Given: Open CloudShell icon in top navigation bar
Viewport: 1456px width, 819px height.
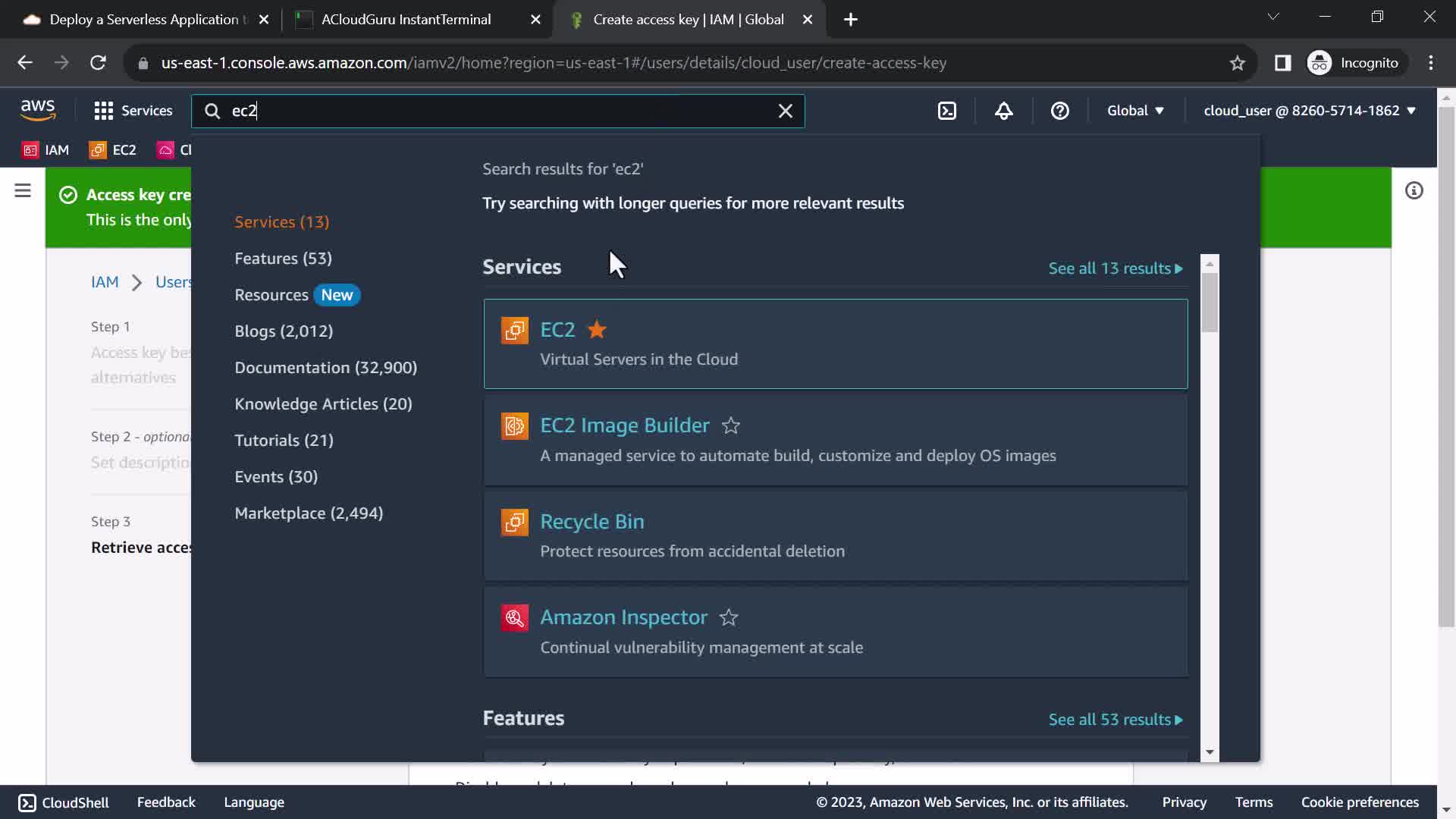Looking at the screenshot, I should pyautogui.click(x=947, y=111).
